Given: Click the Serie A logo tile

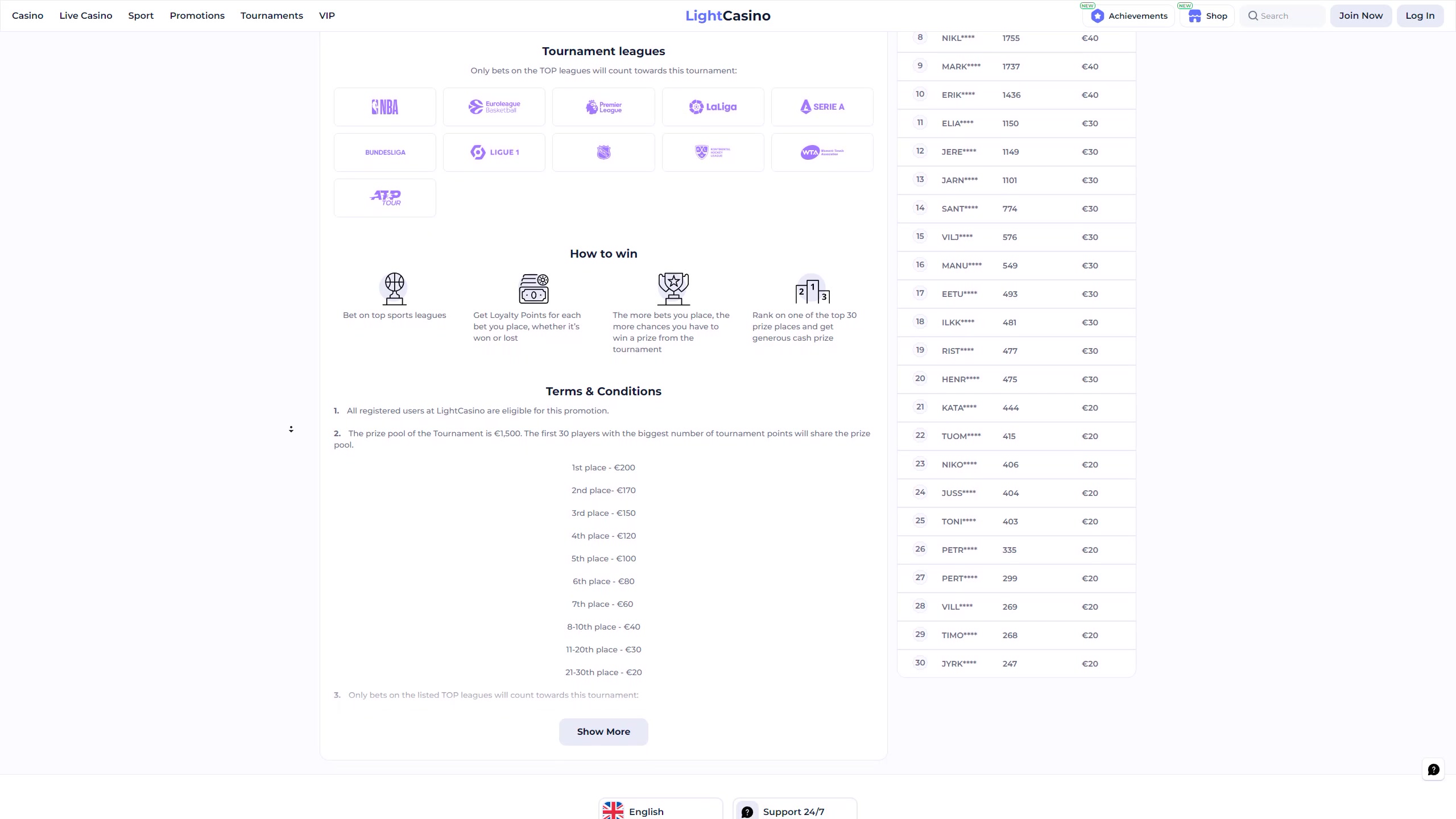Looking at the screenshot, I should click(x=822, y=107).
